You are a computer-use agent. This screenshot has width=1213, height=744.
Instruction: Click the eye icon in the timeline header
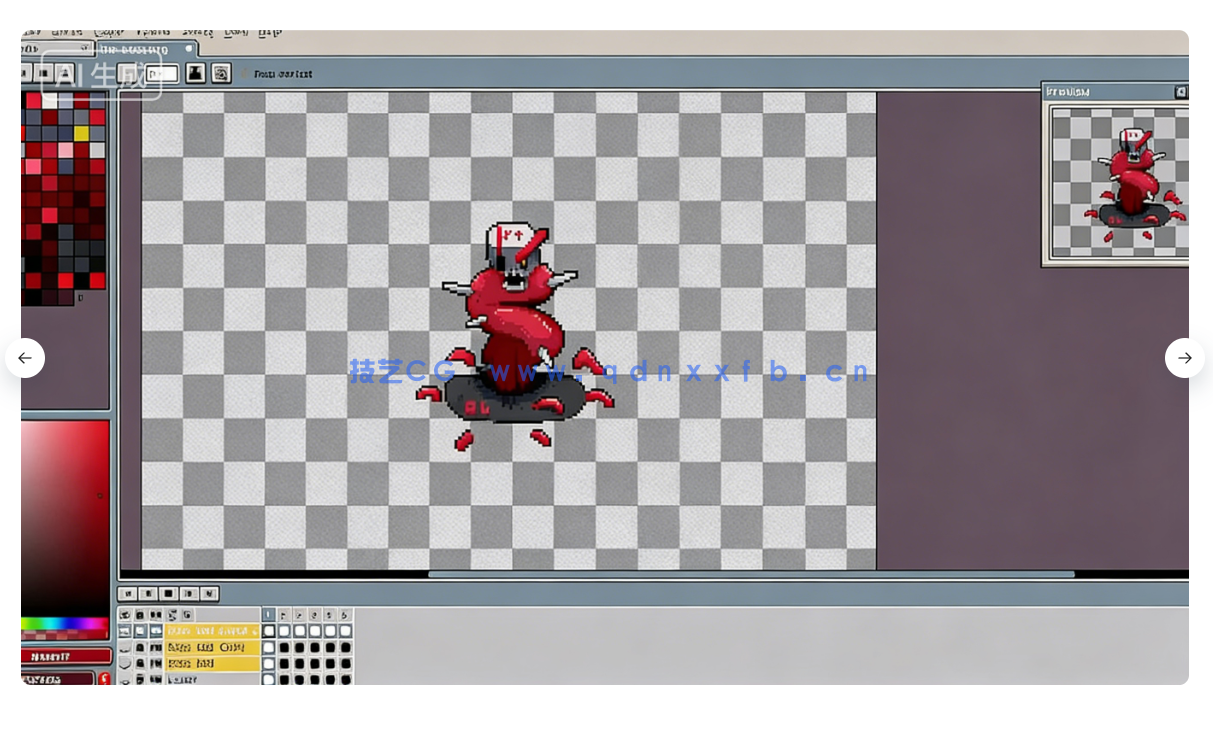(125, 615)
